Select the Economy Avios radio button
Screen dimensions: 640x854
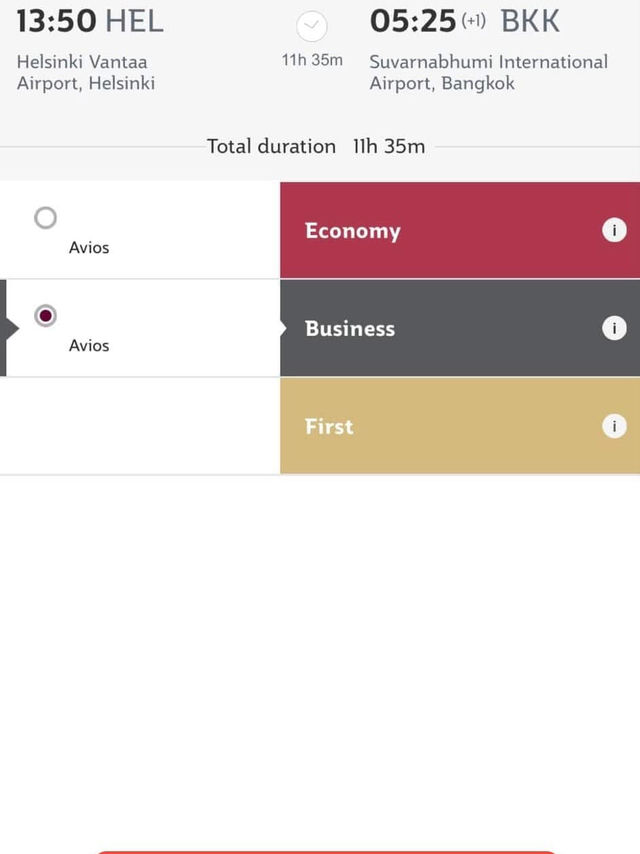(x=45, y=218)
